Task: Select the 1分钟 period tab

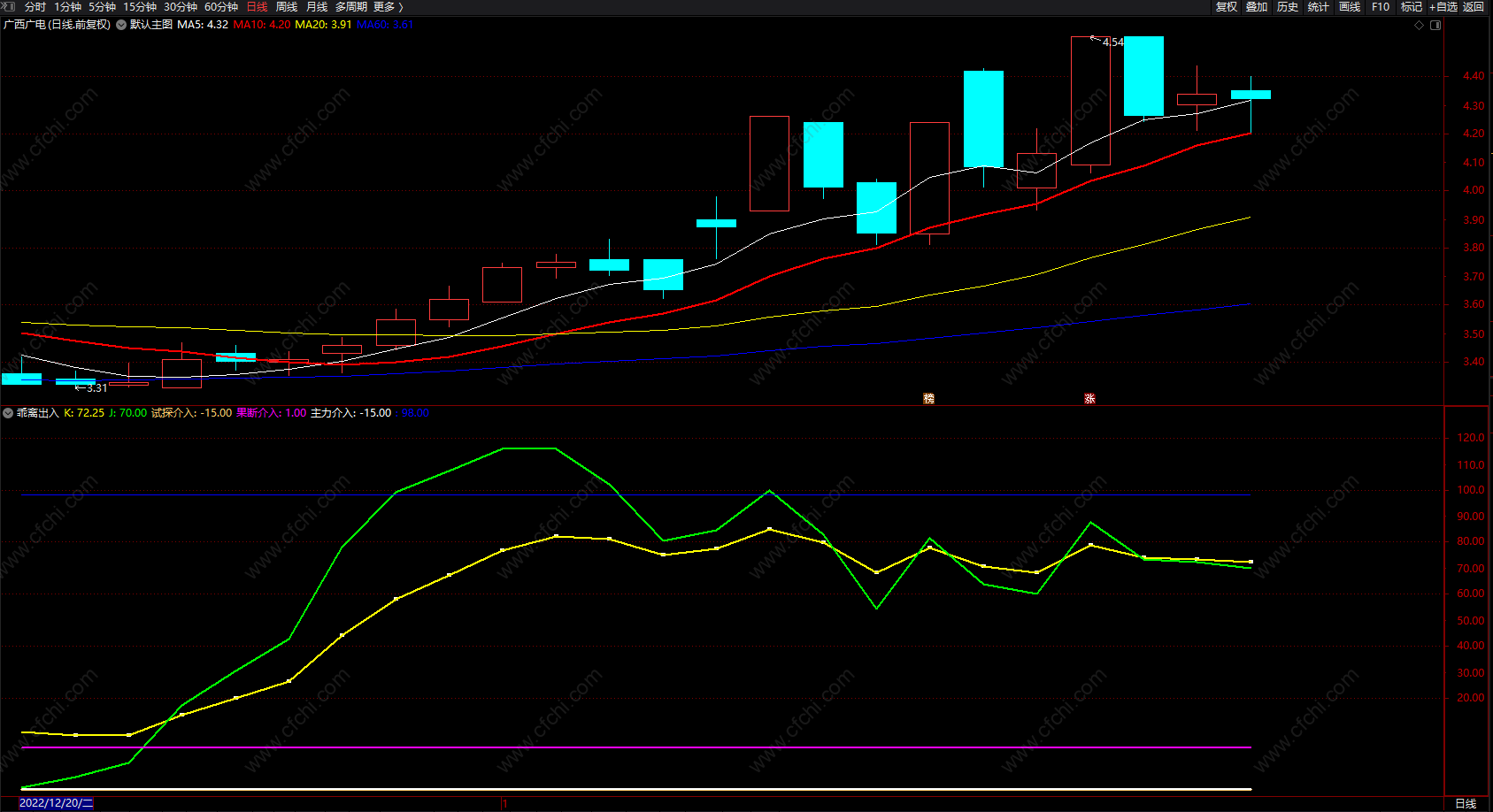Action: (x=67, y=7)
